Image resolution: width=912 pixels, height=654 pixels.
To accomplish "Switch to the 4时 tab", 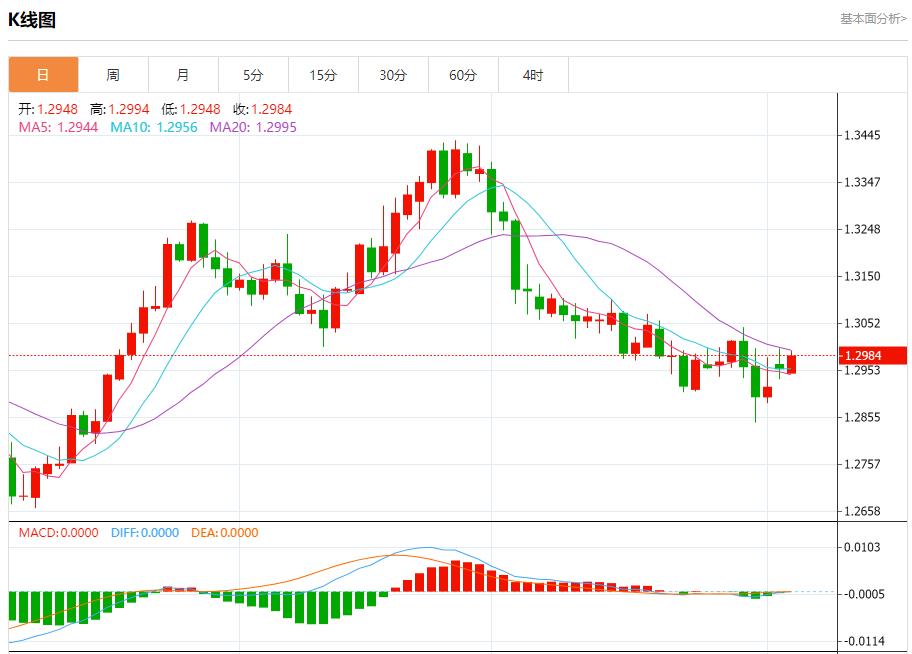I will click(533, 75).
